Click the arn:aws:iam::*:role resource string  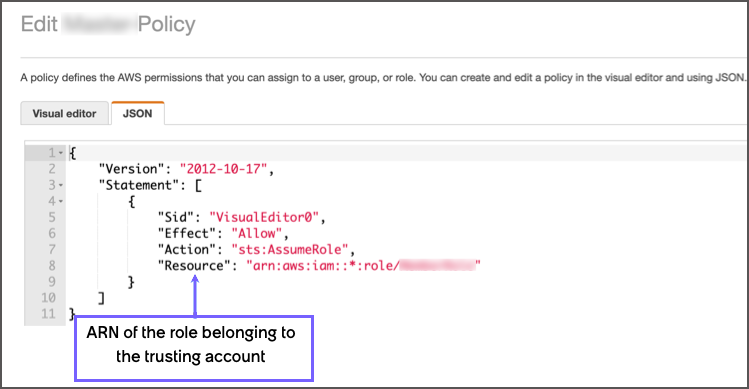(x=363, y=265)
